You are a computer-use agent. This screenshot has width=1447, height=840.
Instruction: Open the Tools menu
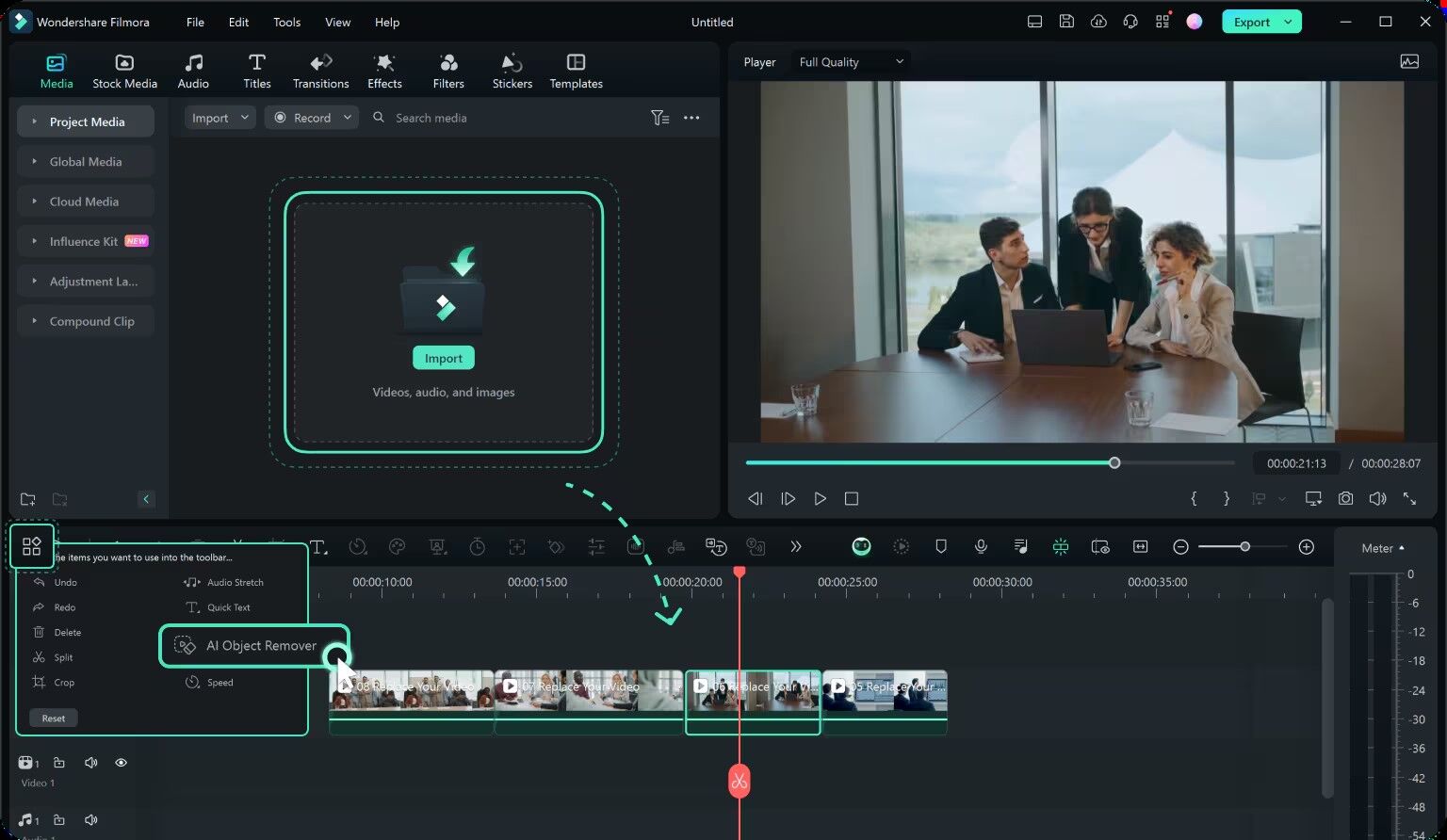286,22
